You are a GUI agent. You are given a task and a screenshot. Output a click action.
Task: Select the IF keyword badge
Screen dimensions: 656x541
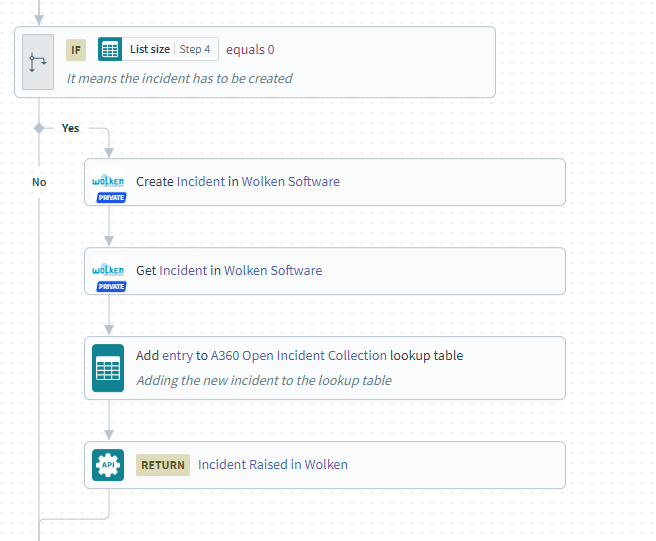tap(76, 50)
